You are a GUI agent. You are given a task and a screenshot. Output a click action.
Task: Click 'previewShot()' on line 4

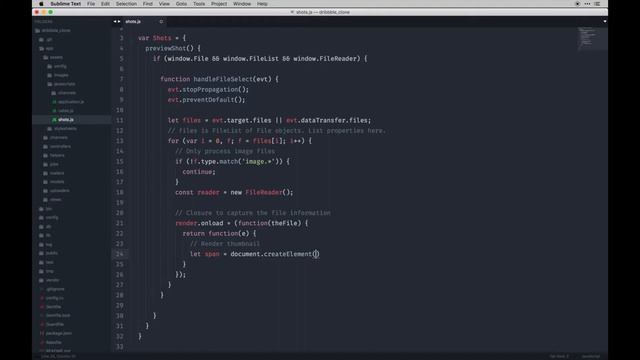tap(169, 48)
